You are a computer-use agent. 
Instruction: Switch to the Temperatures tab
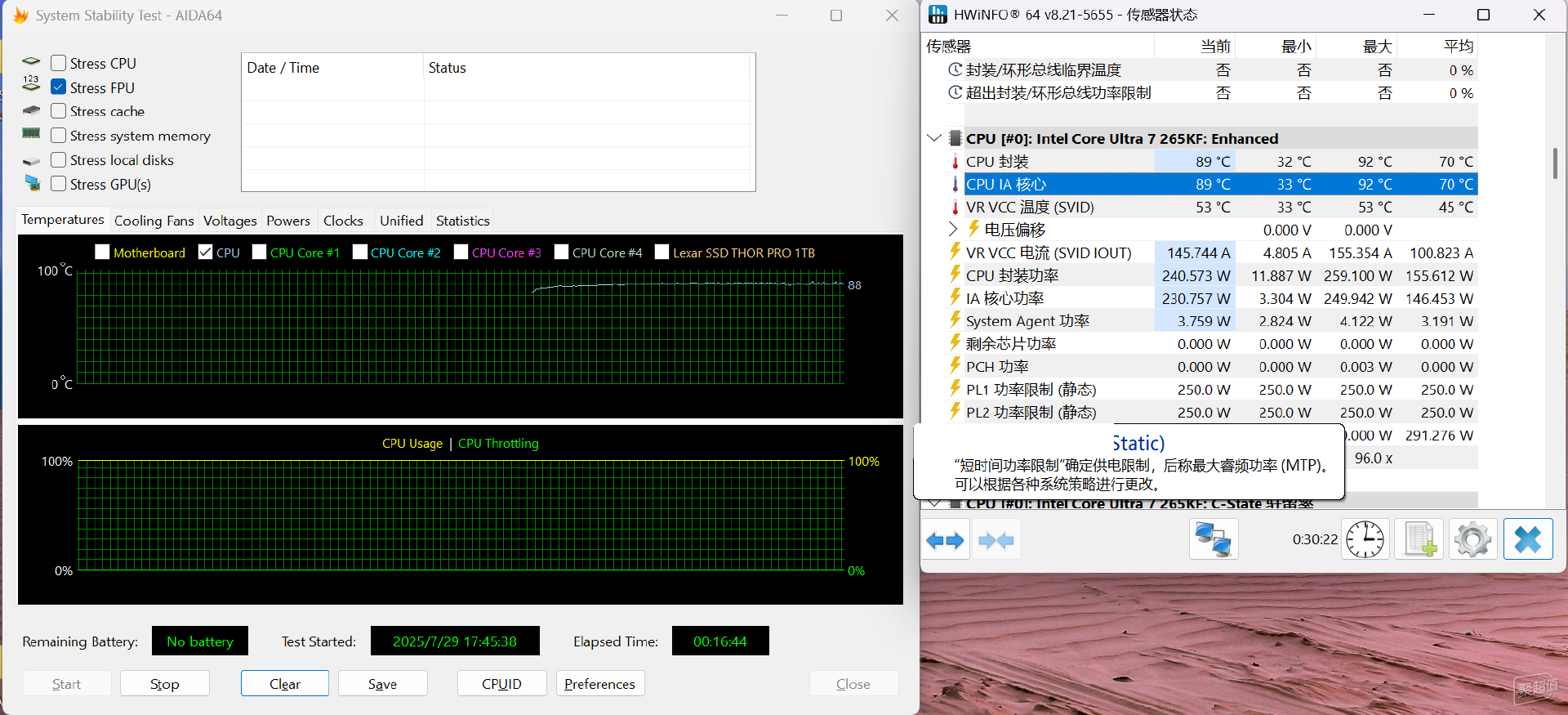[63, 220]
